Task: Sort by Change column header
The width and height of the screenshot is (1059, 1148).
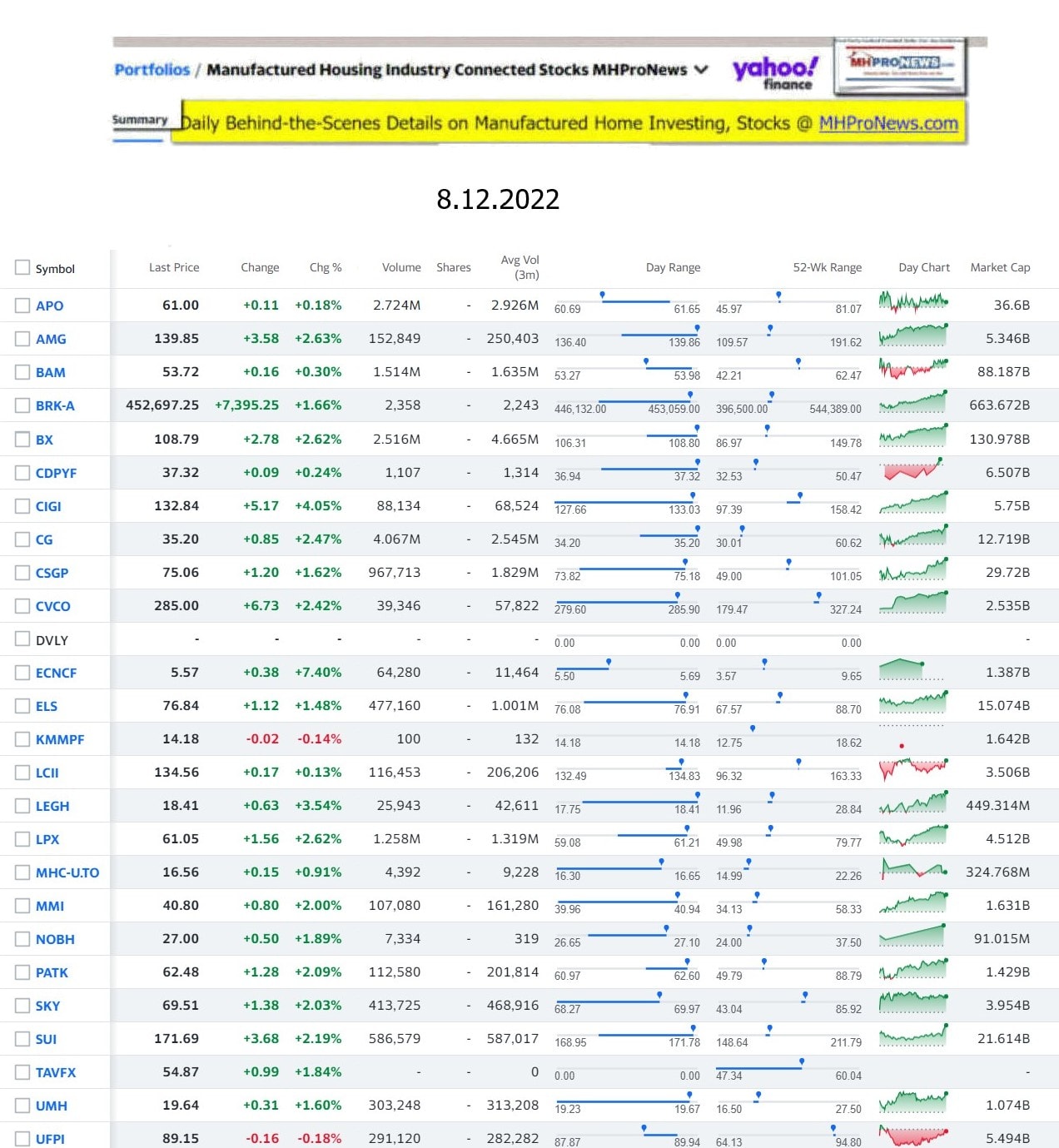Action: 260,267
